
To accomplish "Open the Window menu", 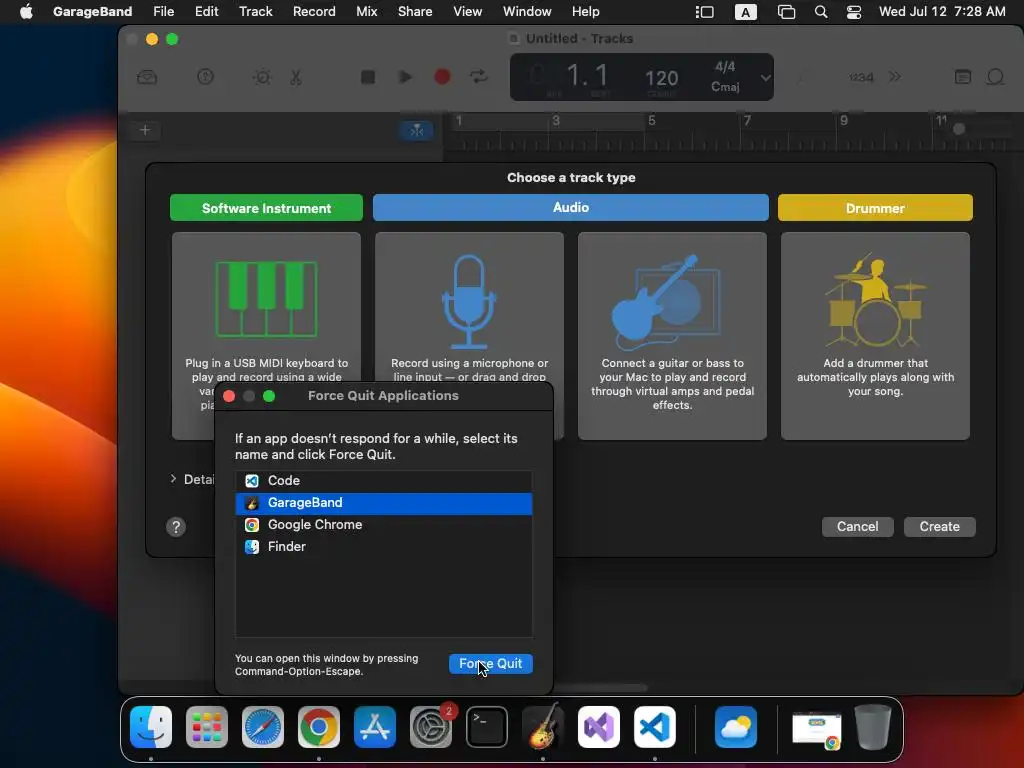I will [x=527, y=12].
